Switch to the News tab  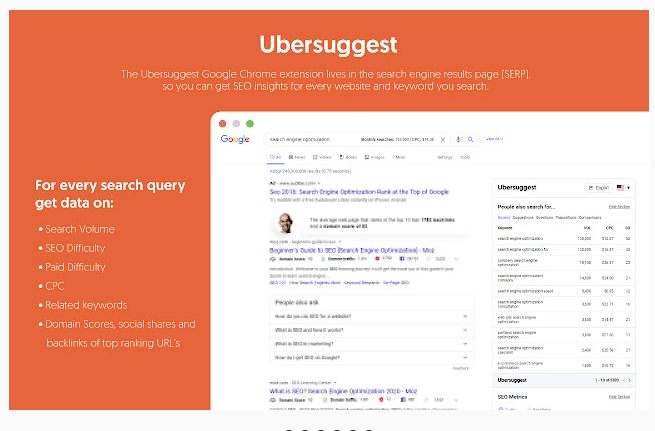pyautogui.click(x=297, y=157)
